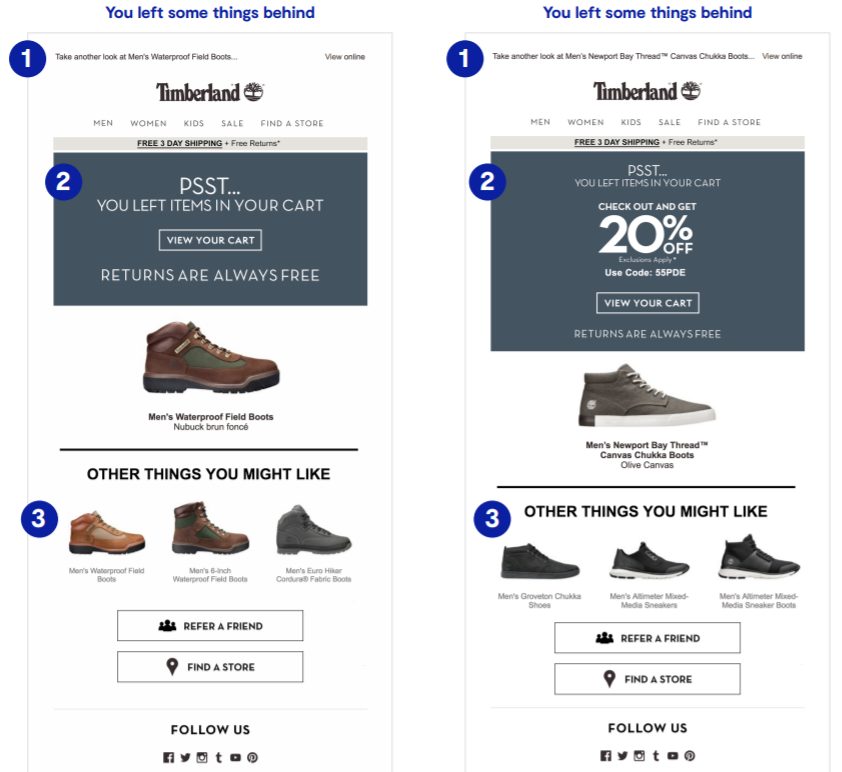Click the Timberland tree logo in the right email
Screen dimensions: 842x772
[x=690, y=90]
